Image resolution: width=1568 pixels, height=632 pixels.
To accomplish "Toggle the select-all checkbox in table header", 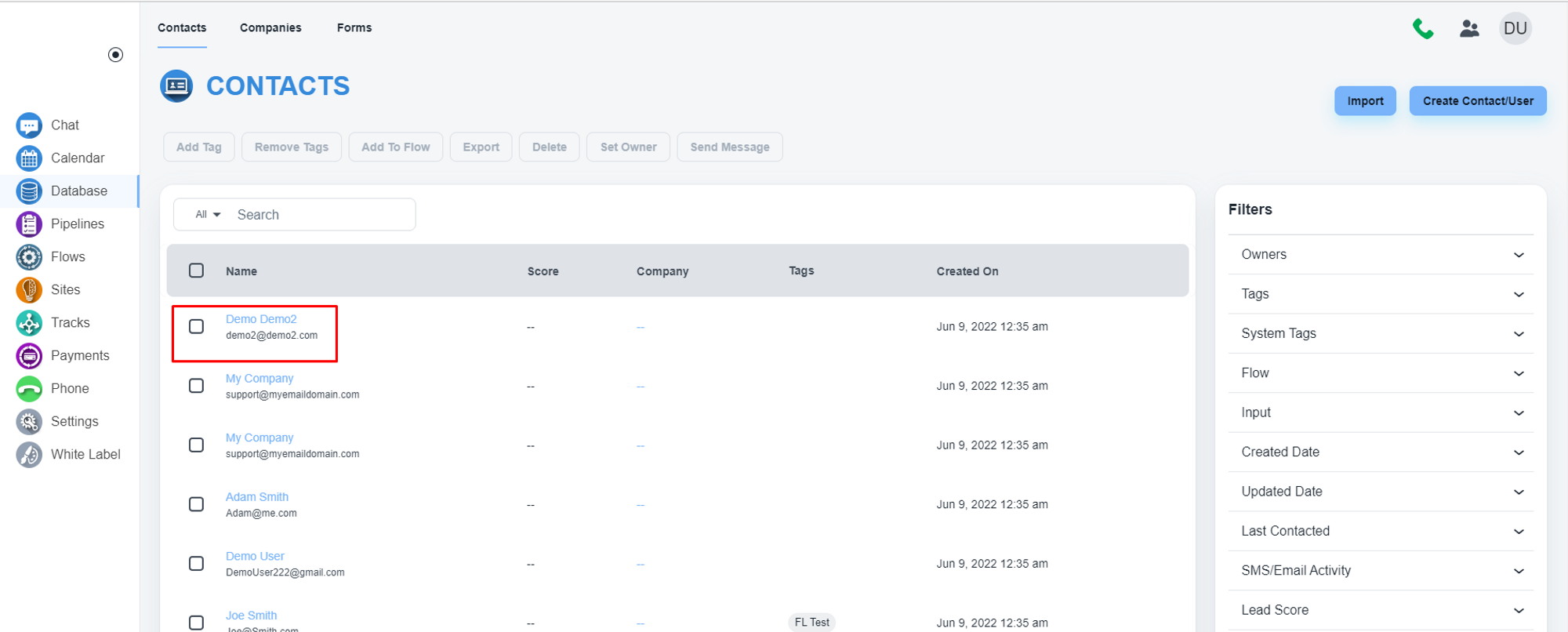I will click(x=196, y=271).
